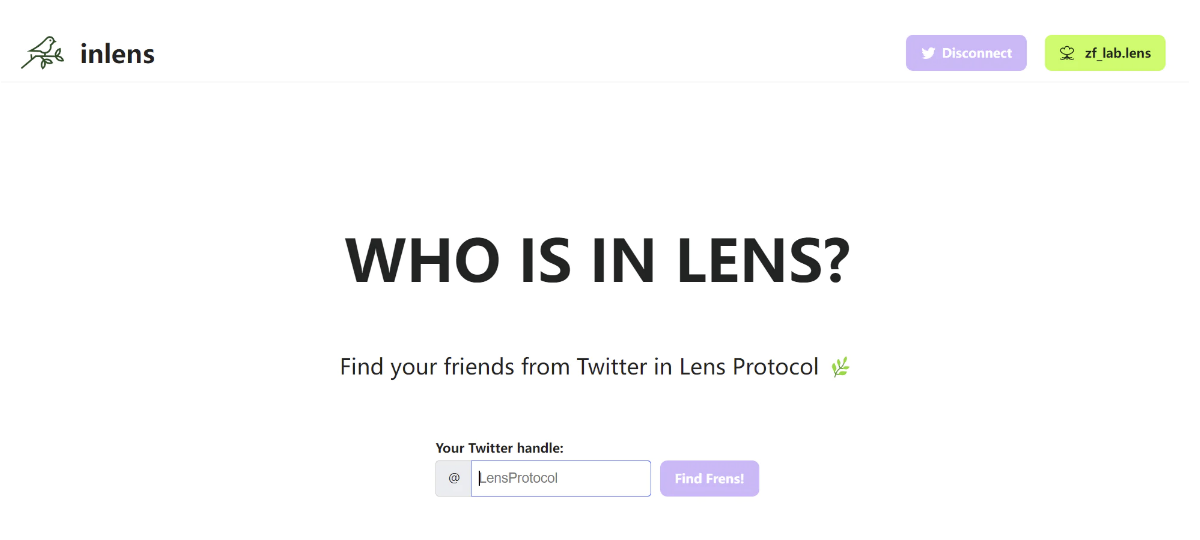Click 'Lens Protocol' in the tagline
The image size is (1200, 540).
click(x=749, y=367)
